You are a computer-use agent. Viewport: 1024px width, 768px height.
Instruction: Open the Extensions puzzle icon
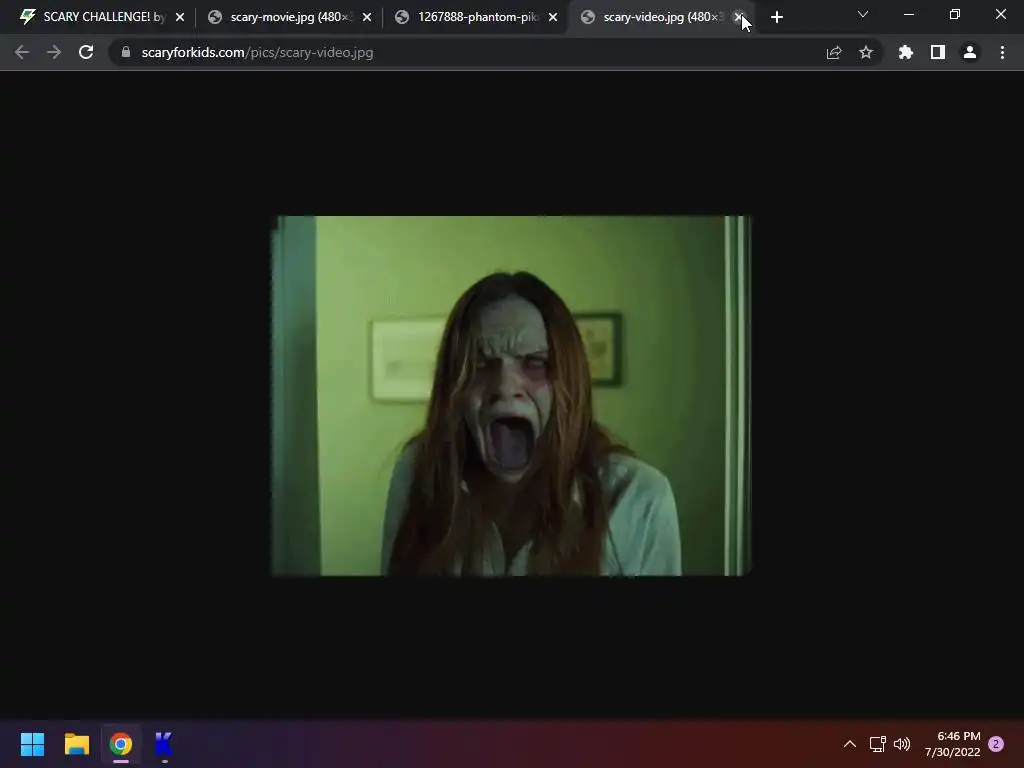[906, 52]
